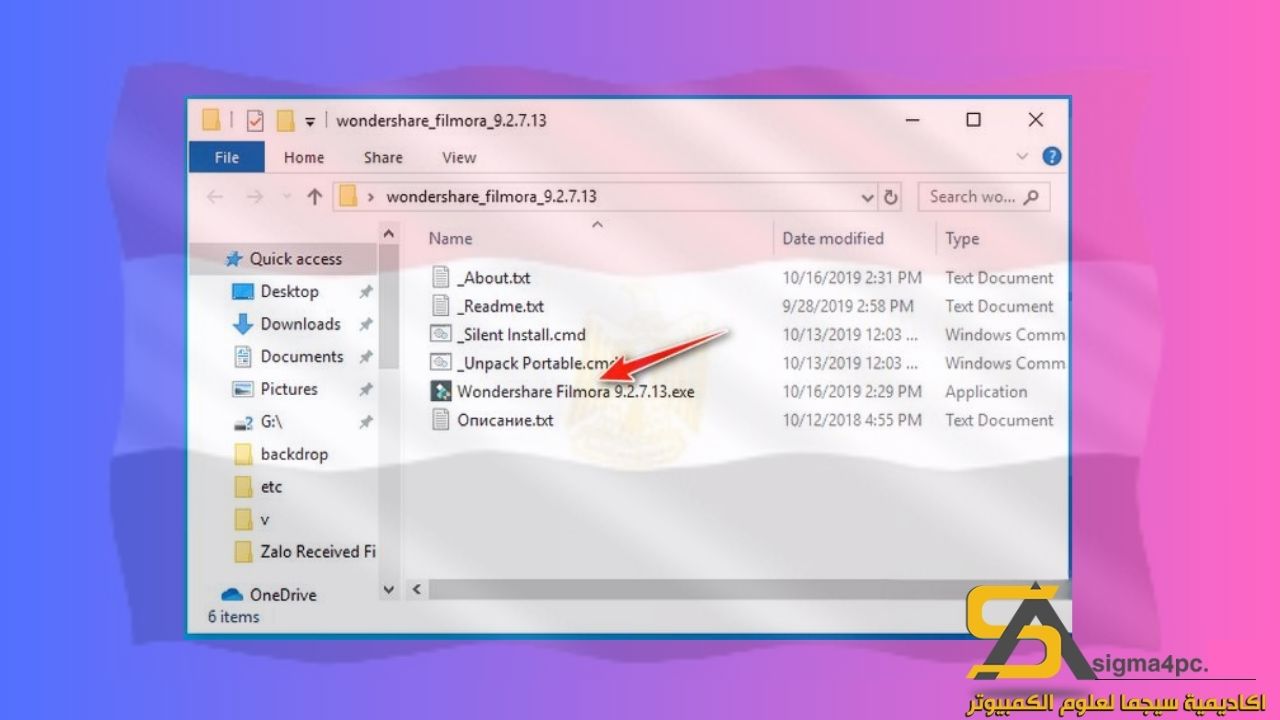
Task: Open Desktop in the navigation pane
Action: point(289,291)
